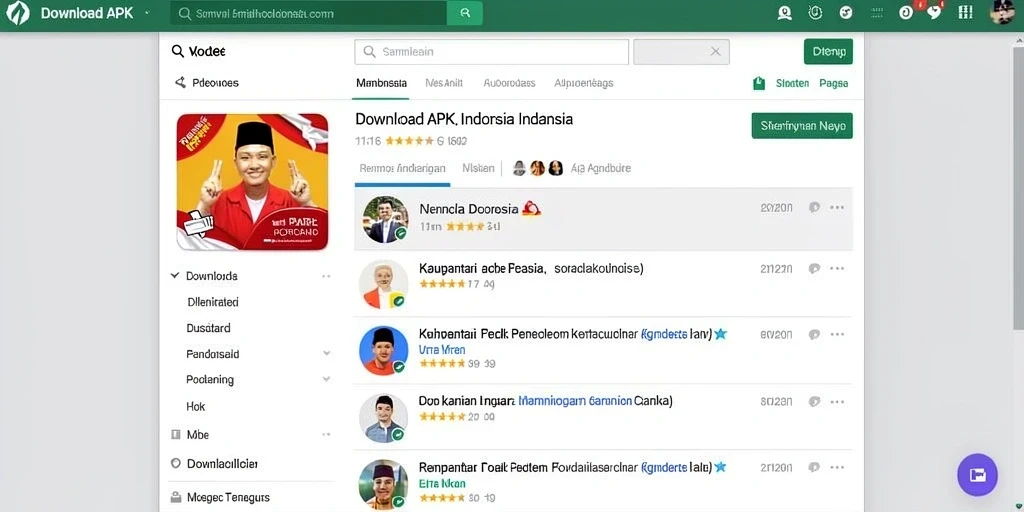This screenshot has width=1024, height=512.
Task: Open the Elta Nkan link
Action: tap(442, 483)
